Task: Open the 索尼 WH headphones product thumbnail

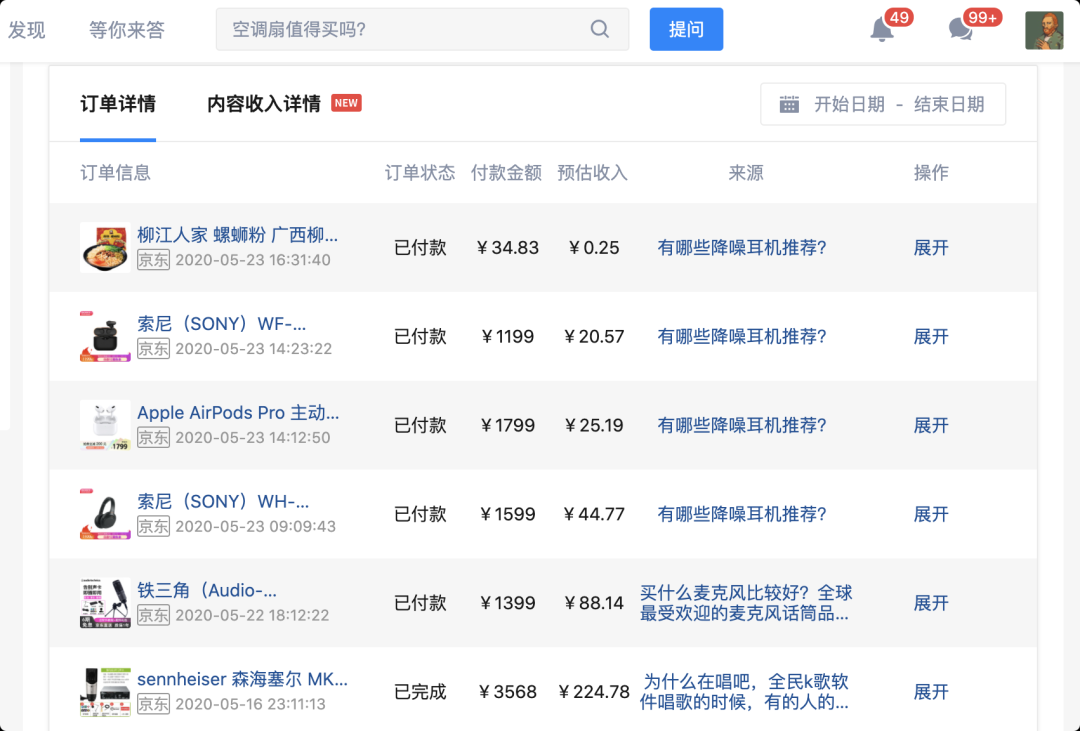Action: coord(105,514)
